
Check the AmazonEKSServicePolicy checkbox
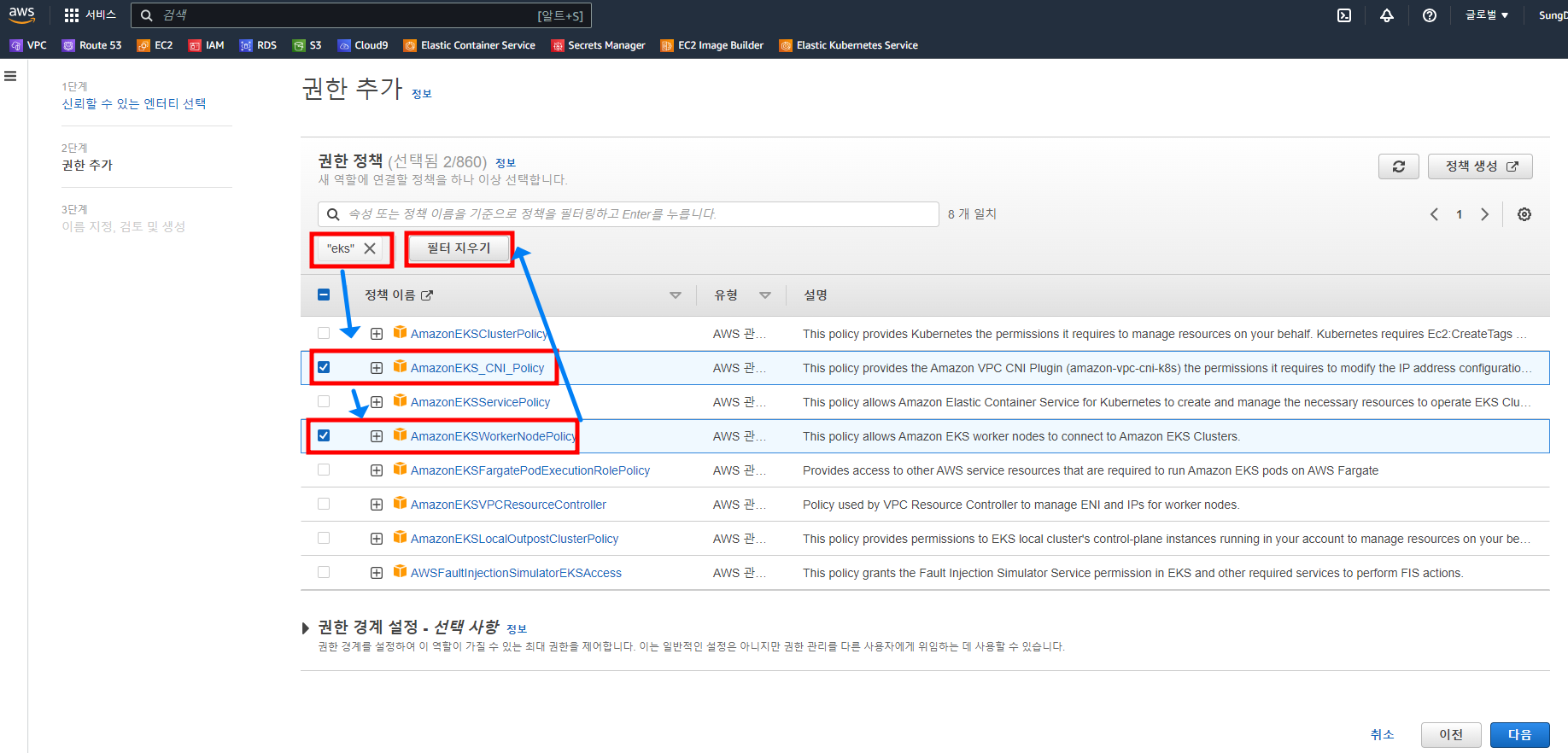[324, 401]
